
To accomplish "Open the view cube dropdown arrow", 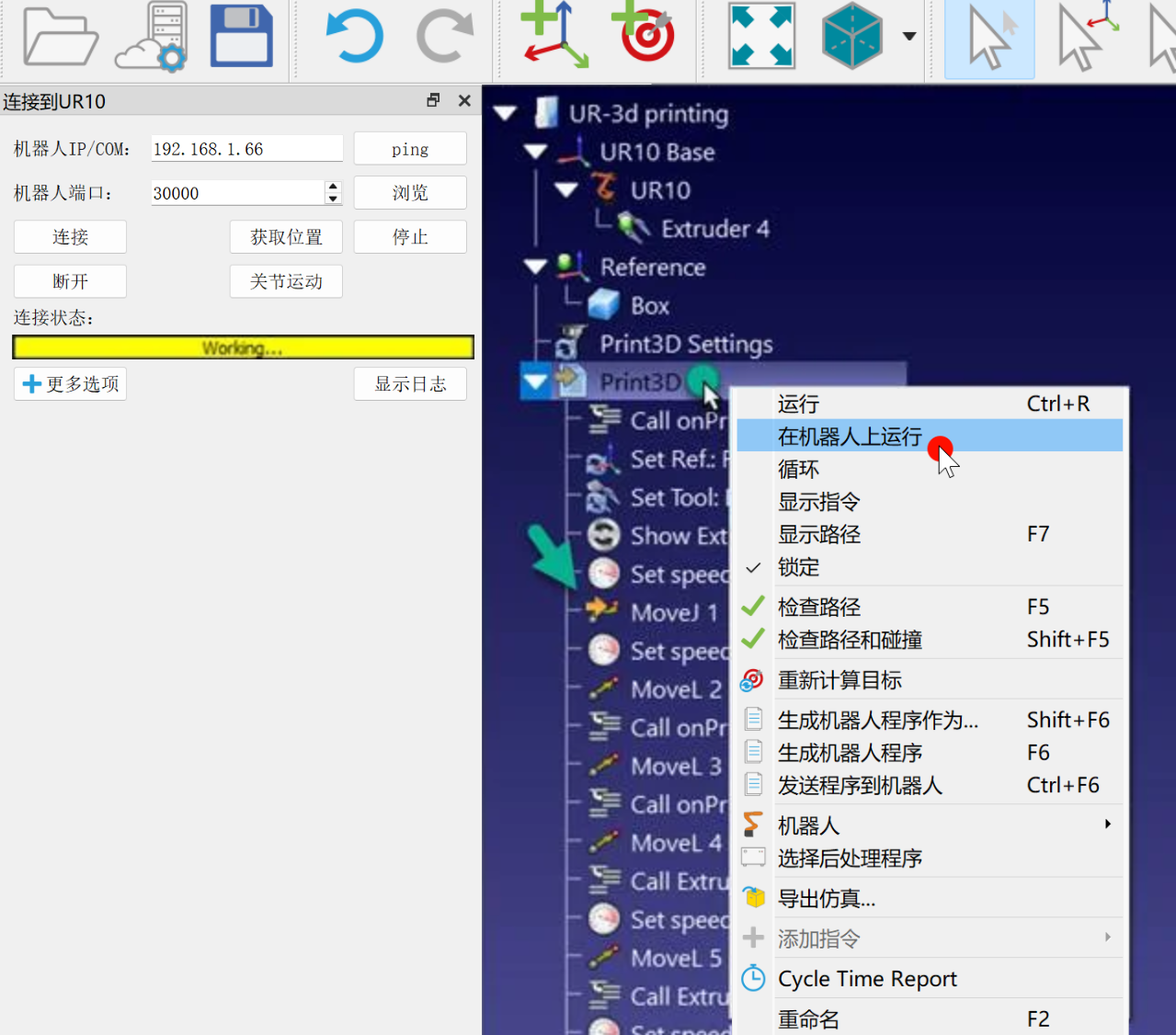I will point(909,37).
